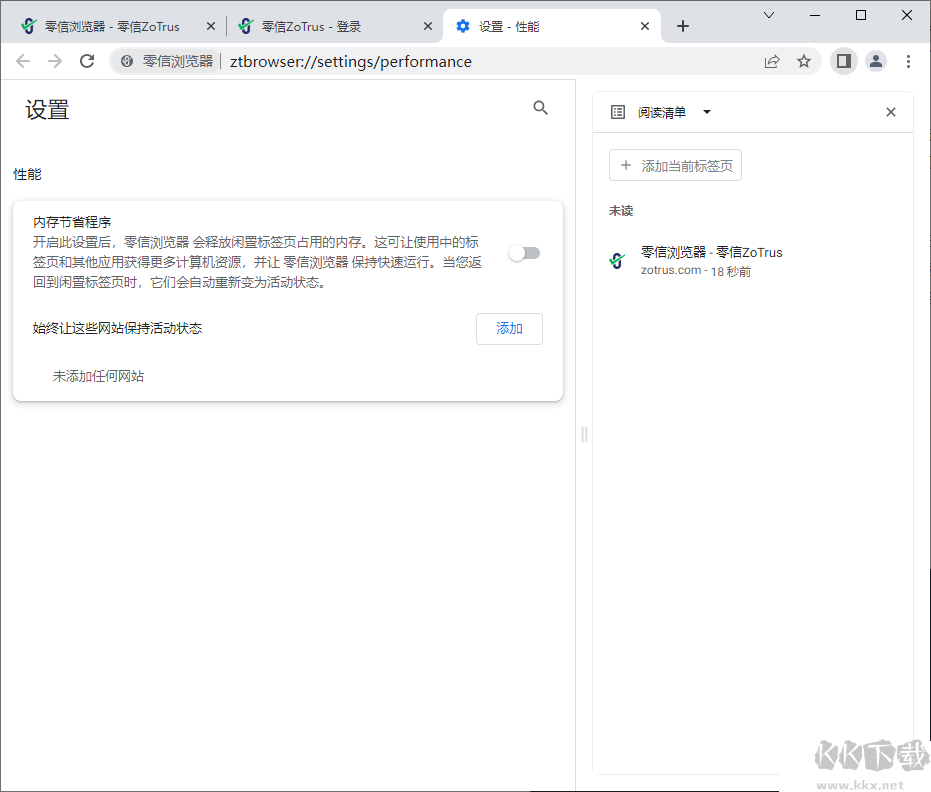Screen dimensions: 931x792
Task: Open the browser customization menu (three dots)
Action: [908, 61]
